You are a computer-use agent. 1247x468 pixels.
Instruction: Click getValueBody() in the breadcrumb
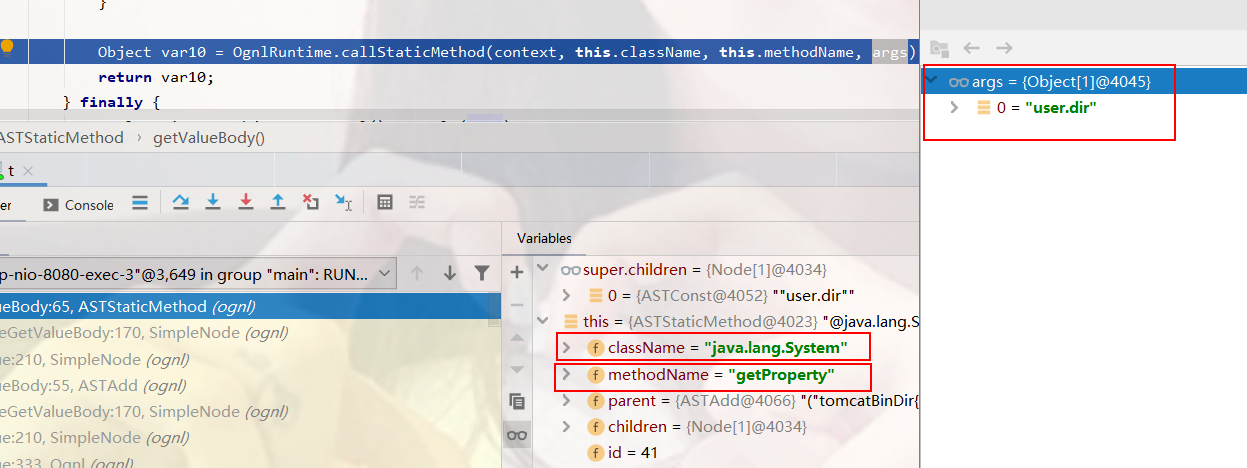(208, 137)
